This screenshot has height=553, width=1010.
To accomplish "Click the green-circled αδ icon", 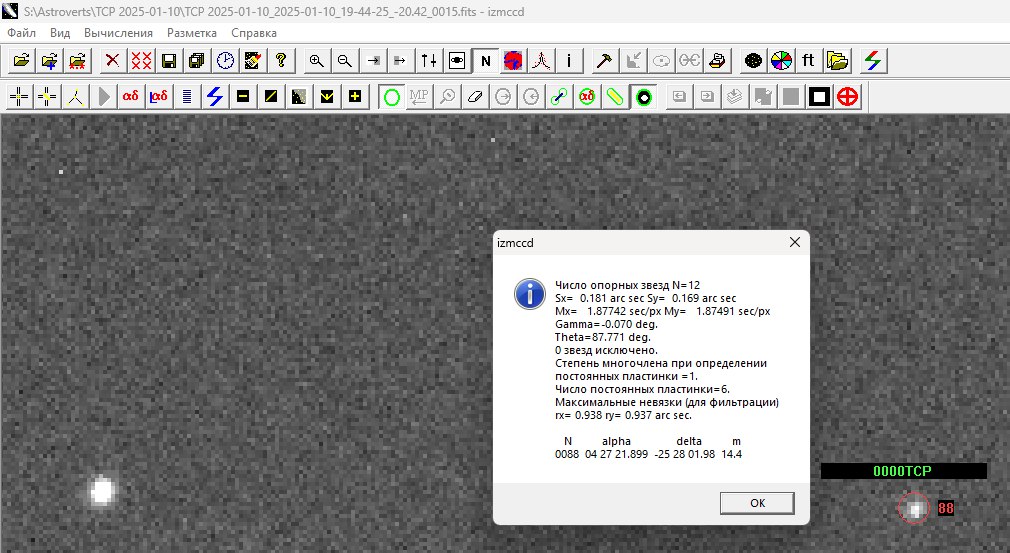I will [x=587, y=97].
